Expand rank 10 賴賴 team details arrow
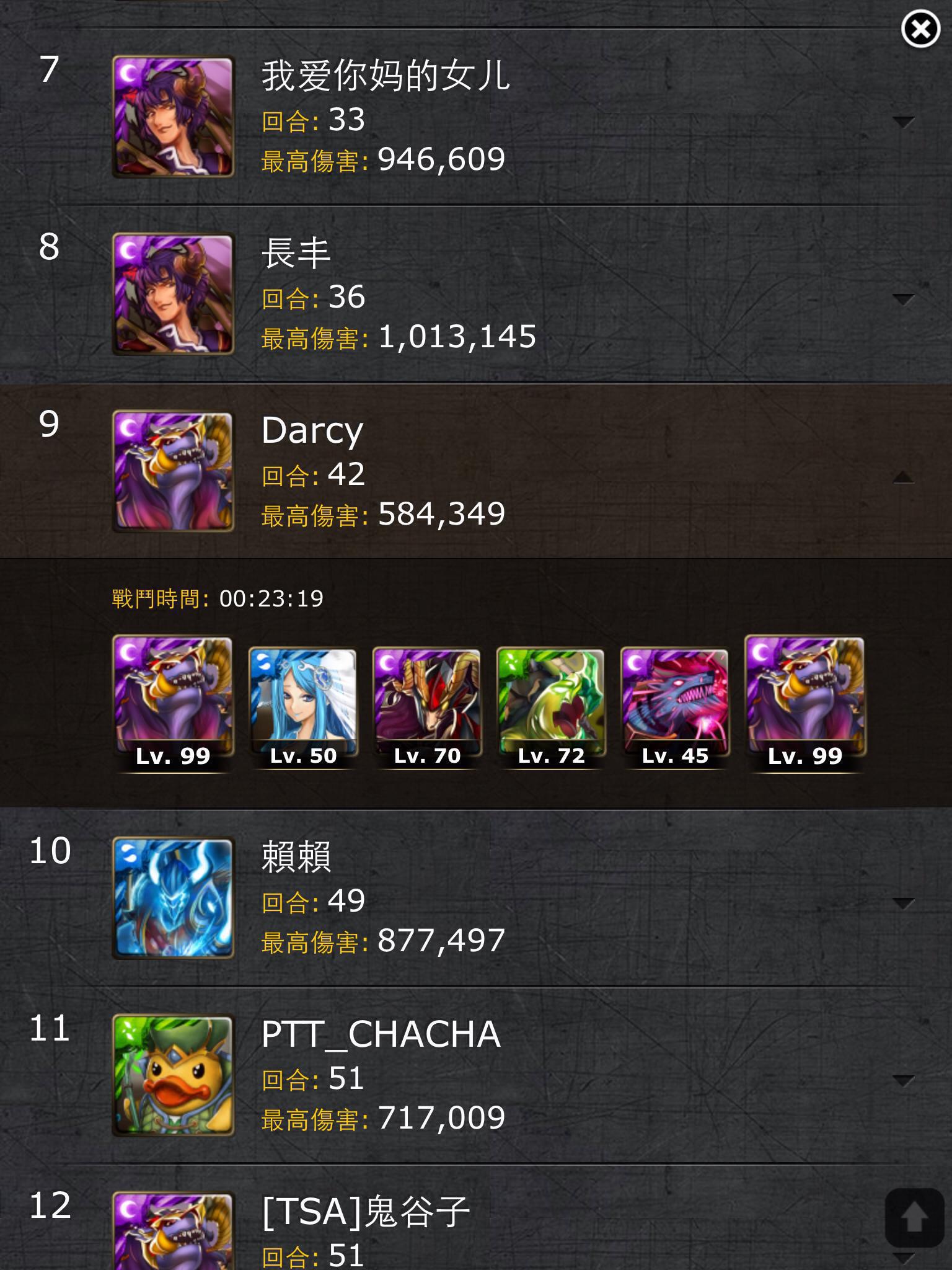952x1270 pixels. pyautogui.click(x=903, y=903)
